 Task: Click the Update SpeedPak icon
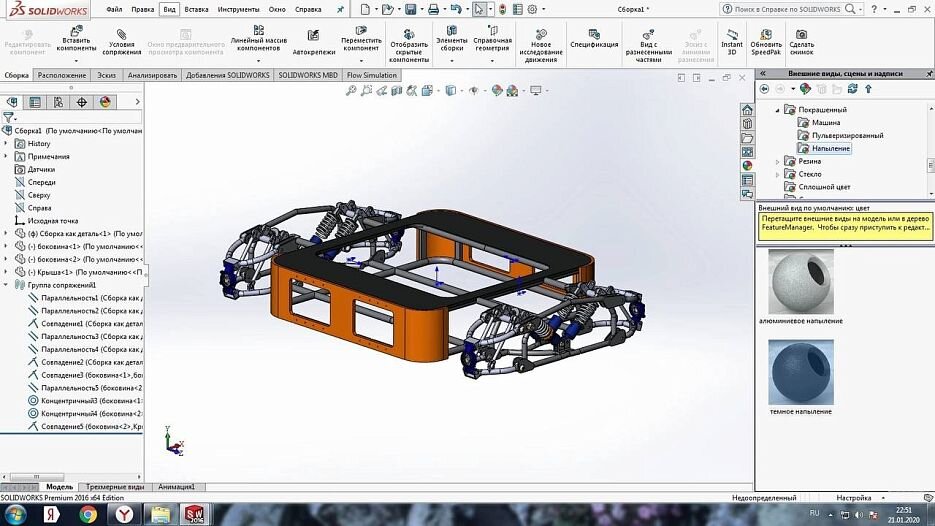(x=766, y=34)
